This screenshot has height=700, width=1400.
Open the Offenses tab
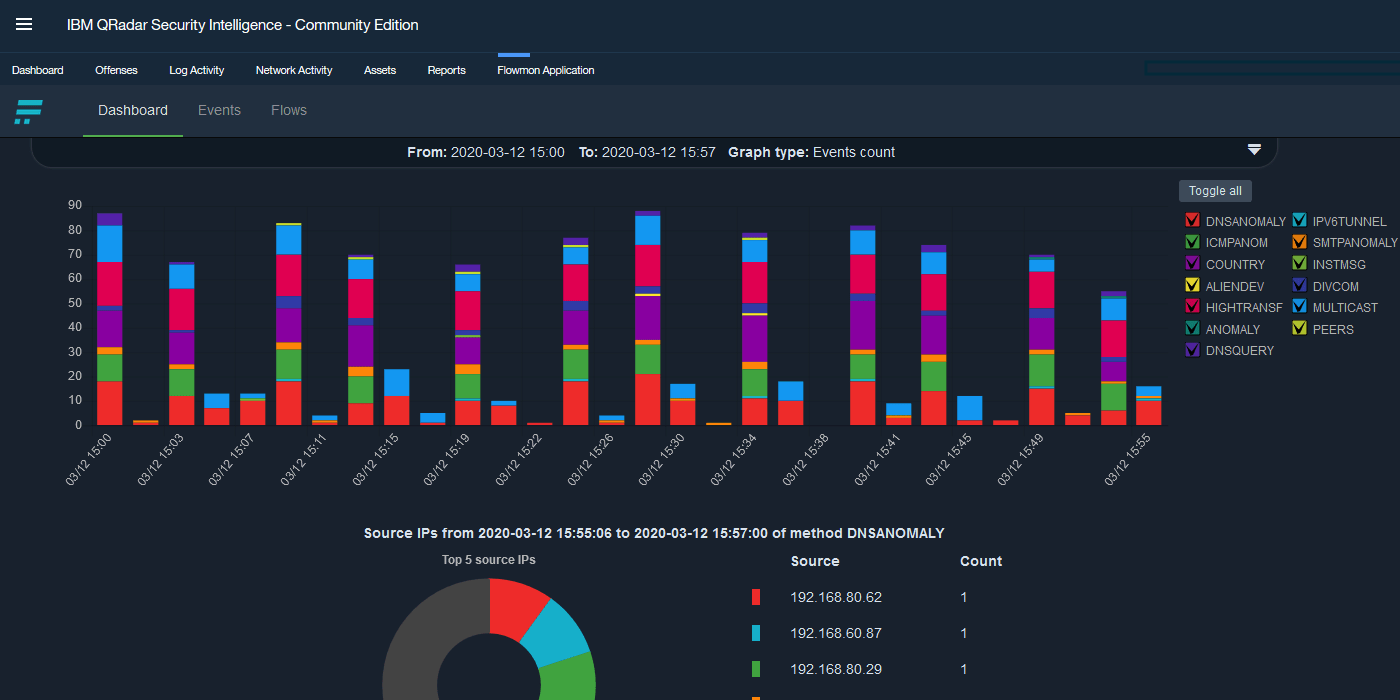[x=116, y=70]
